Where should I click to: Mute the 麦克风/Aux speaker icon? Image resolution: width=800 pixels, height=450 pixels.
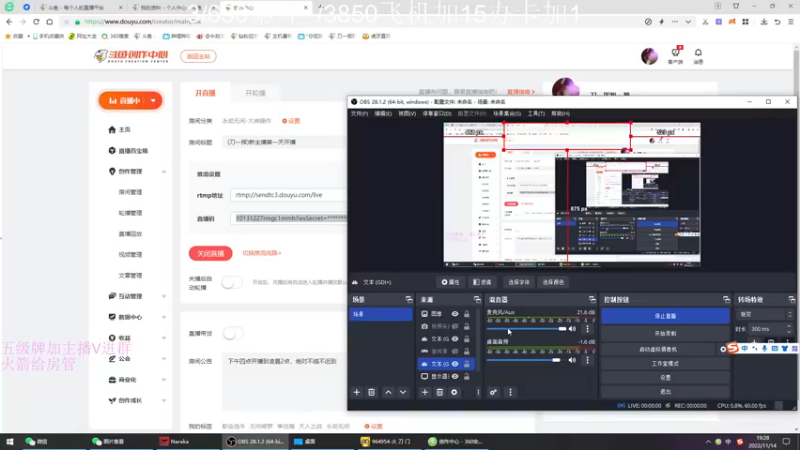(572, 329)
